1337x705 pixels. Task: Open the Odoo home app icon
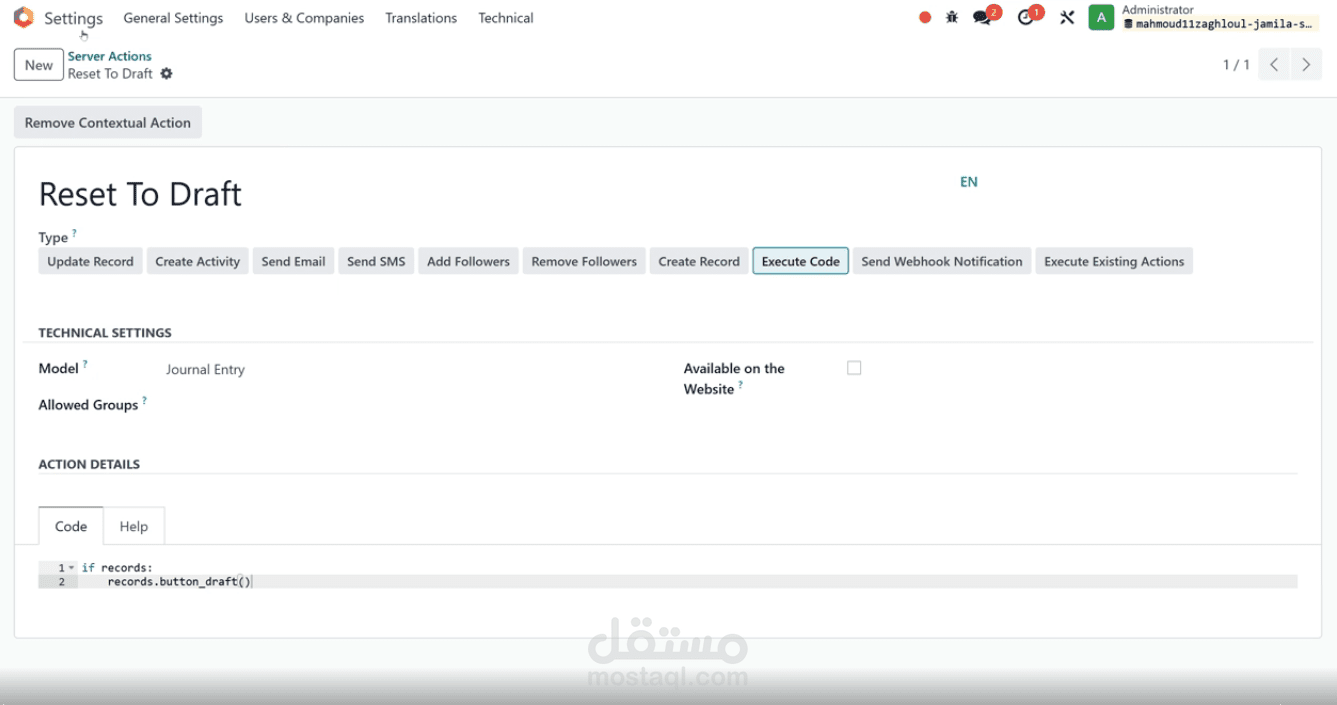(23, 18)
